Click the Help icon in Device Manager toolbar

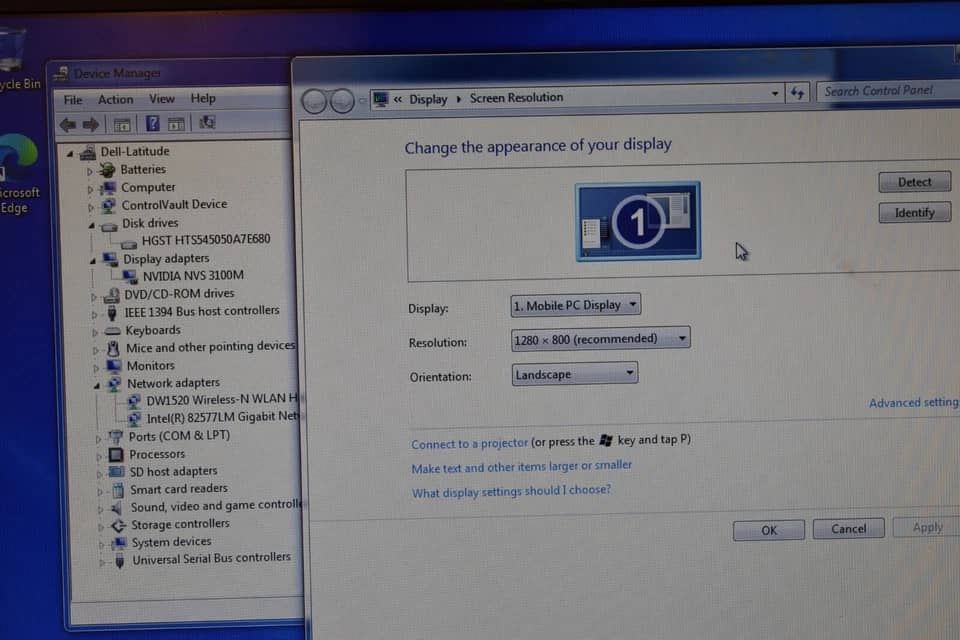152,124
